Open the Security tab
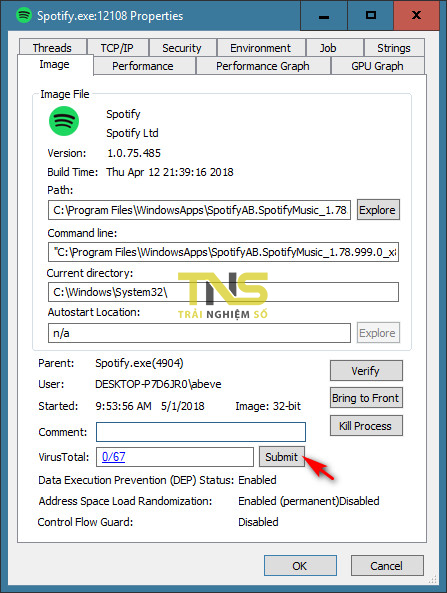The height and width of the screenshot is (593, 447). [182, 48]
